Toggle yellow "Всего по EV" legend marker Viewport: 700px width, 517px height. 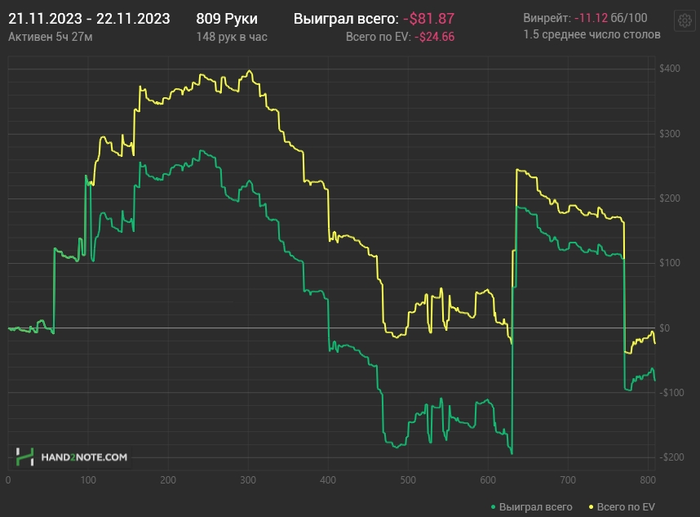click(590, 508)
